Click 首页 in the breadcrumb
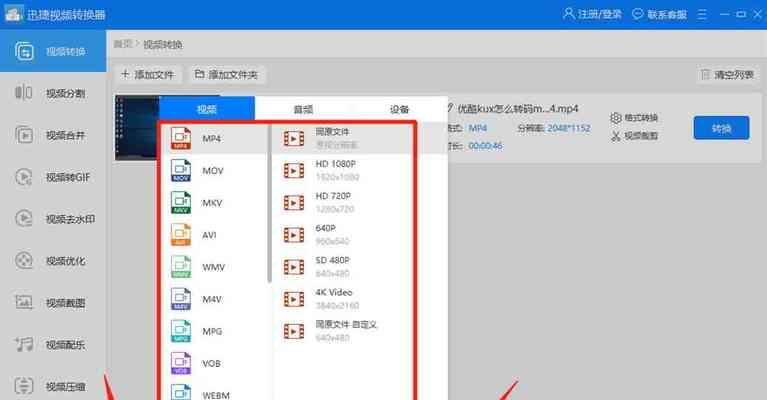Image resolution: width=767 pixels, height=400 pixels. tap(123, 44)
